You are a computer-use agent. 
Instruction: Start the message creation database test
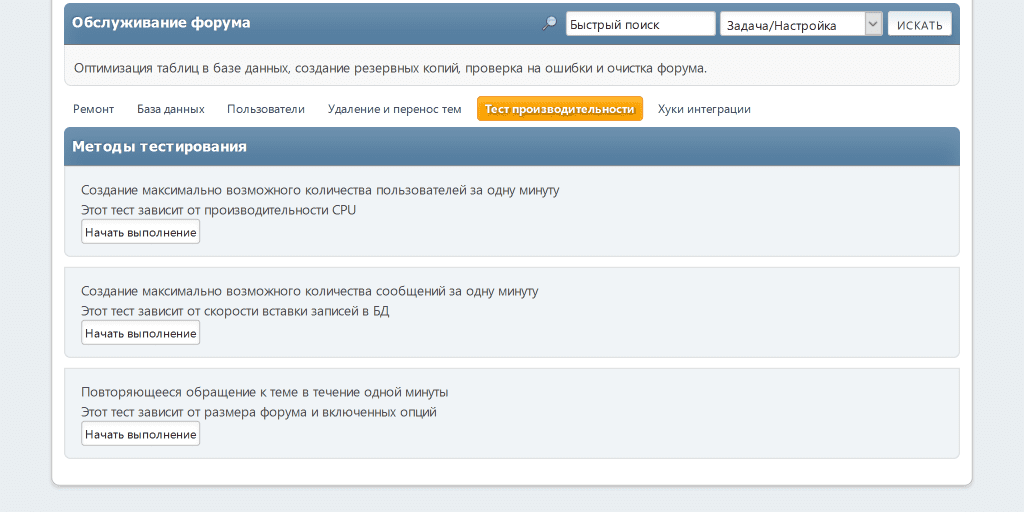(x=140, y=333)
